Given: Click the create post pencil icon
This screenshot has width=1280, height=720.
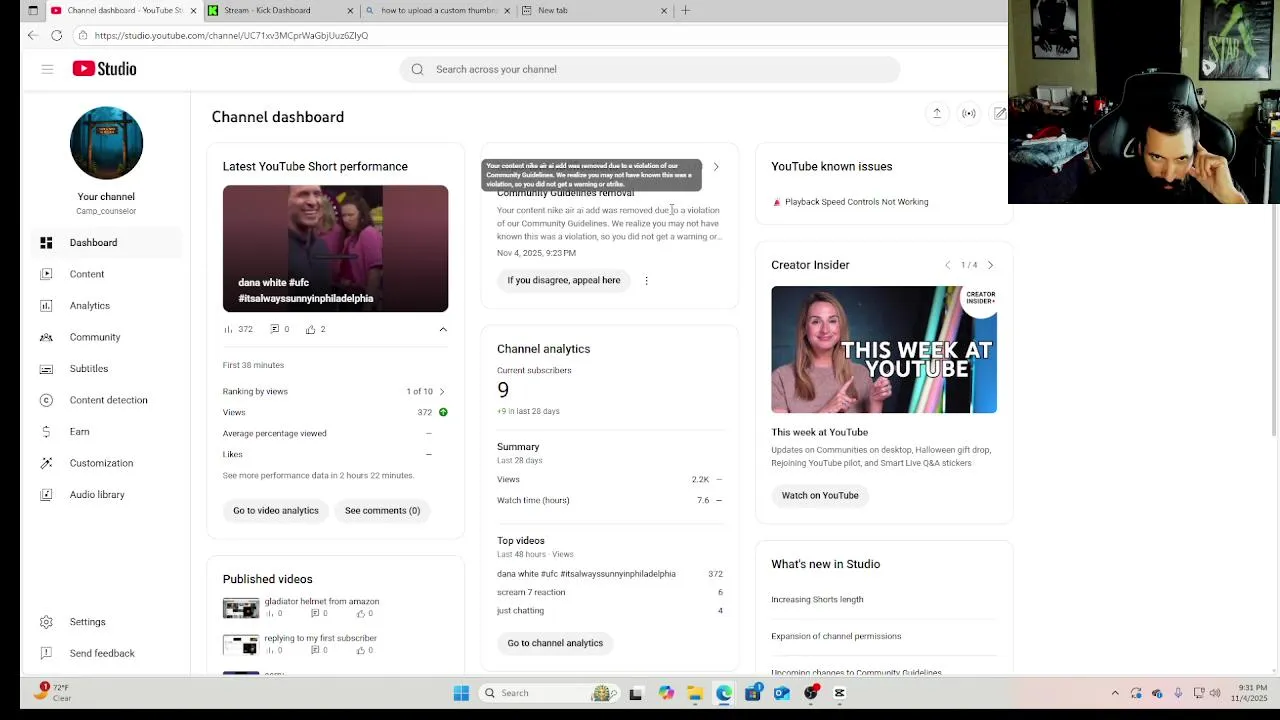Looking at the screenshot, I should pyautogui.click(x=999, y=114).
